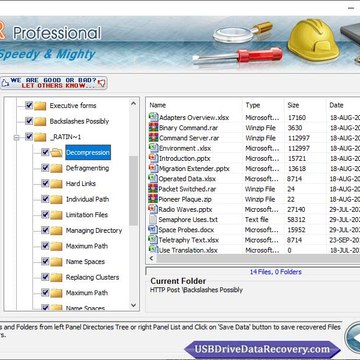Click the text file icon of Semaphore Uses.txt

point(153,219)
